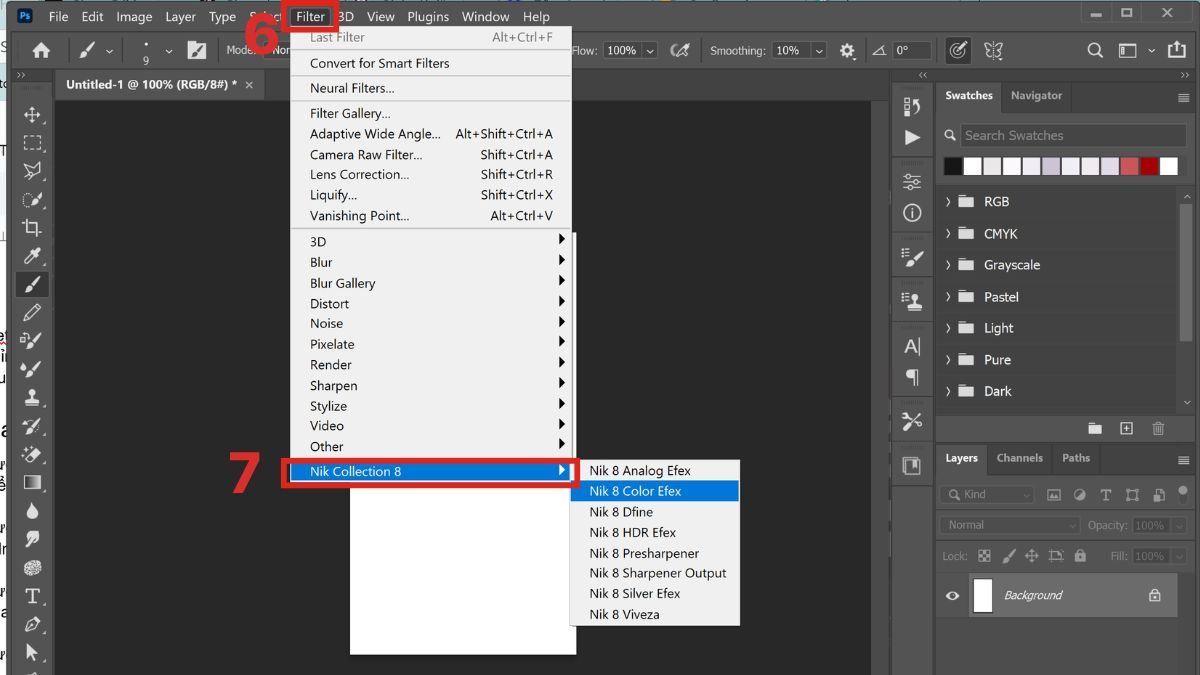This screenshot has height=675, width=1200.
Task: Select the Quick Selection tool
Action: pyautogui.click(x=32, y=200)
